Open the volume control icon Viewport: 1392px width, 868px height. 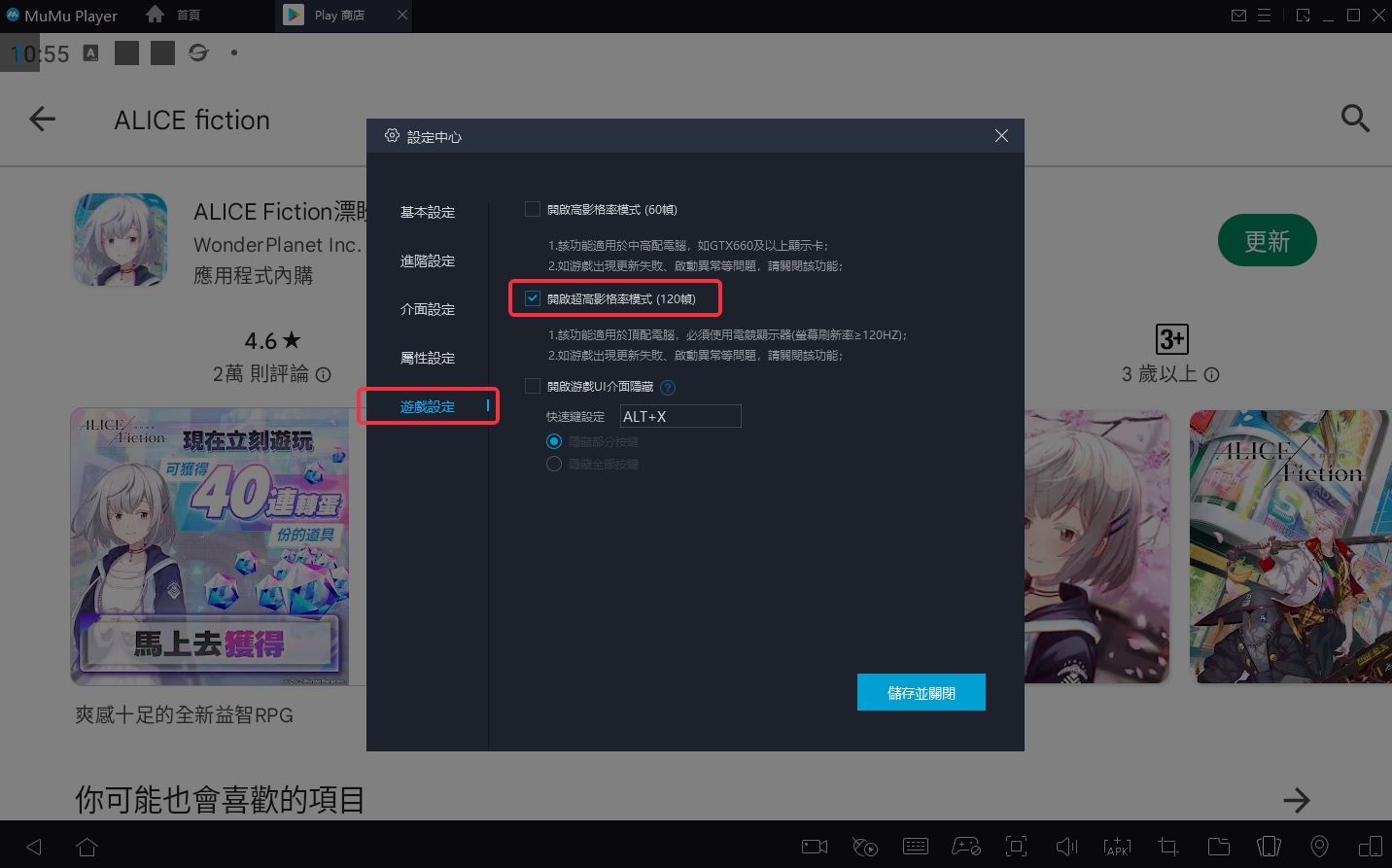click(x=1066, y=847)
